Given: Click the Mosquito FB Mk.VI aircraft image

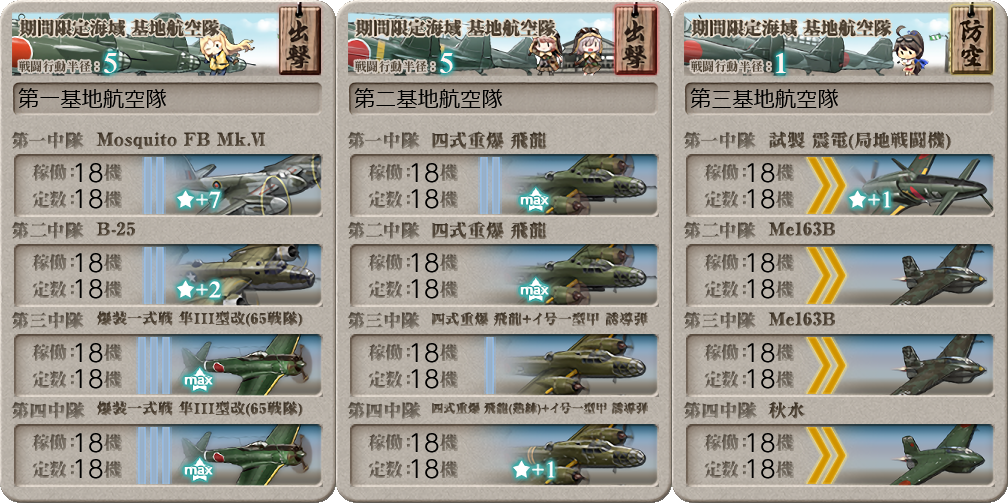Looking at the screenshot, I should pos(248,185).
